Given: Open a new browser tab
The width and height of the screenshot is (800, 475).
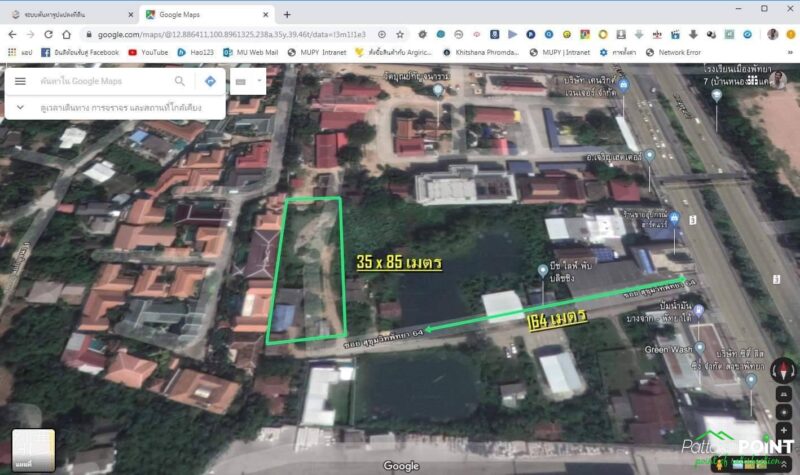Looking at the screenshot, I should (x=287, y=14).
